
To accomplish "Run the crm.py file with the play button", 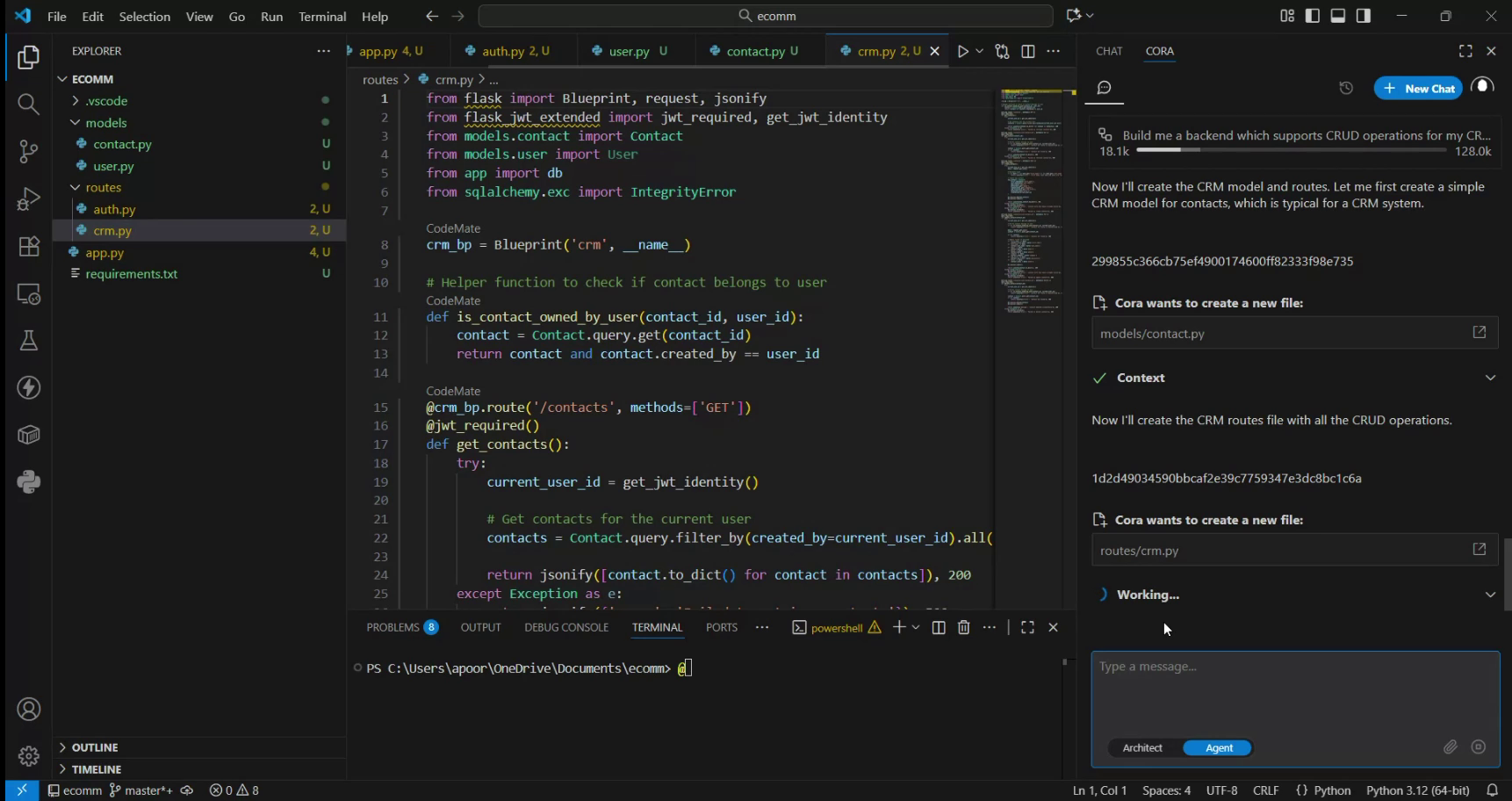I will 962,51.
